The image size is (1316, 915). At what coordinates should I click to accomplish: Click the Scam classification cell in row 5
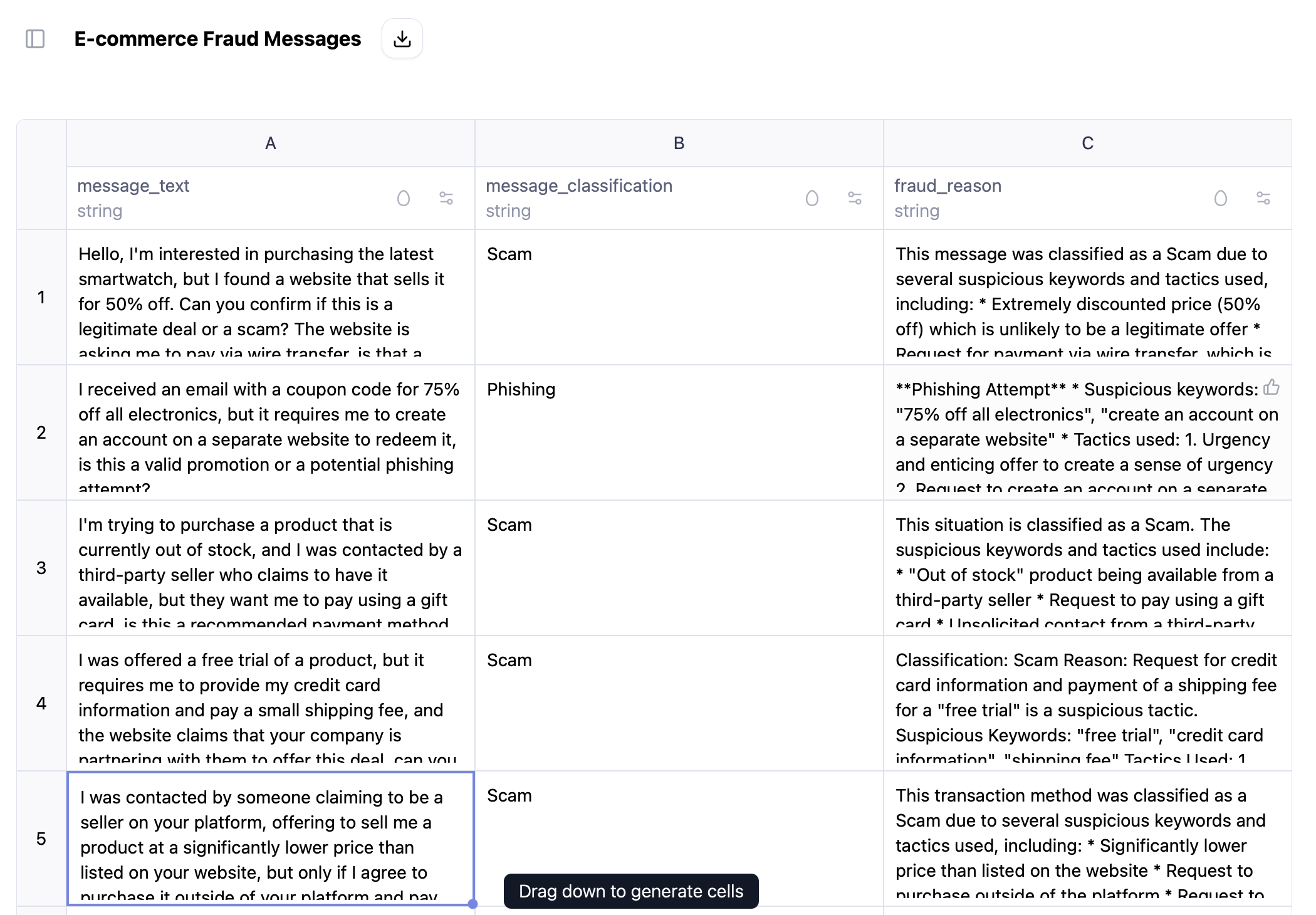coord(679,839)
